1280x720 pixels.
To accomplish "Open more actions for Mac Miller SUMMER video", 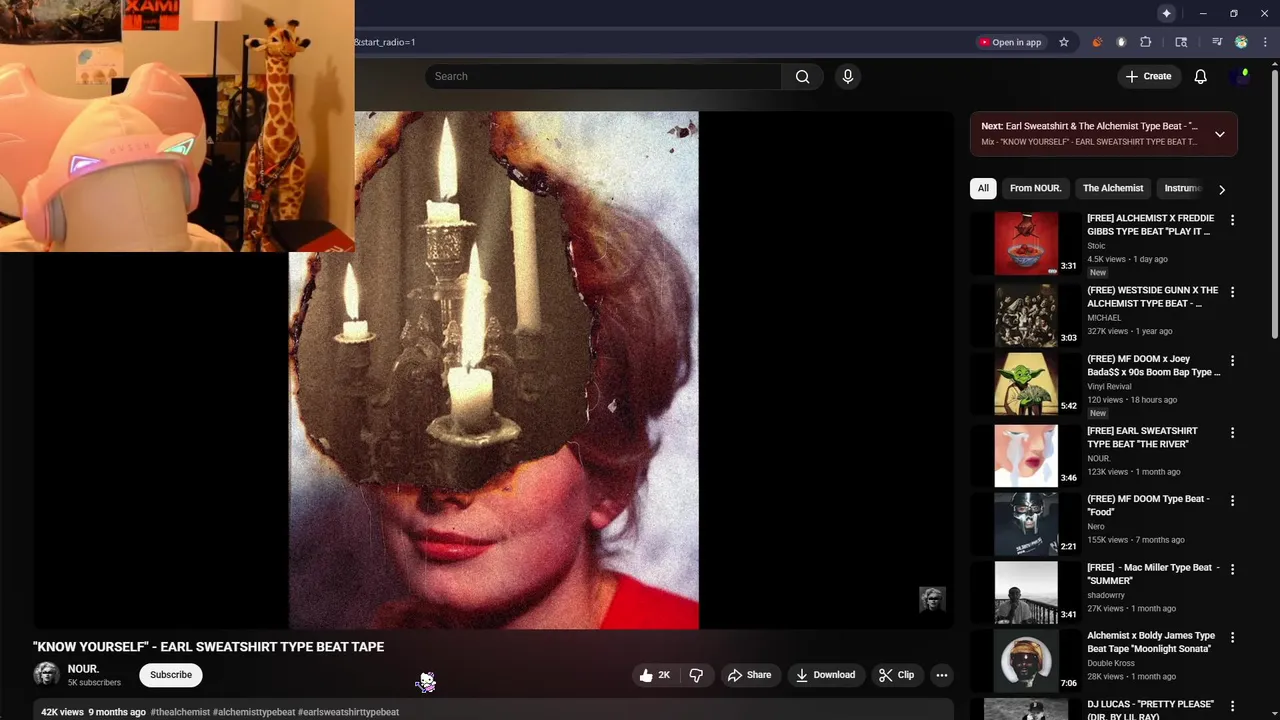I will [1232, 569].
